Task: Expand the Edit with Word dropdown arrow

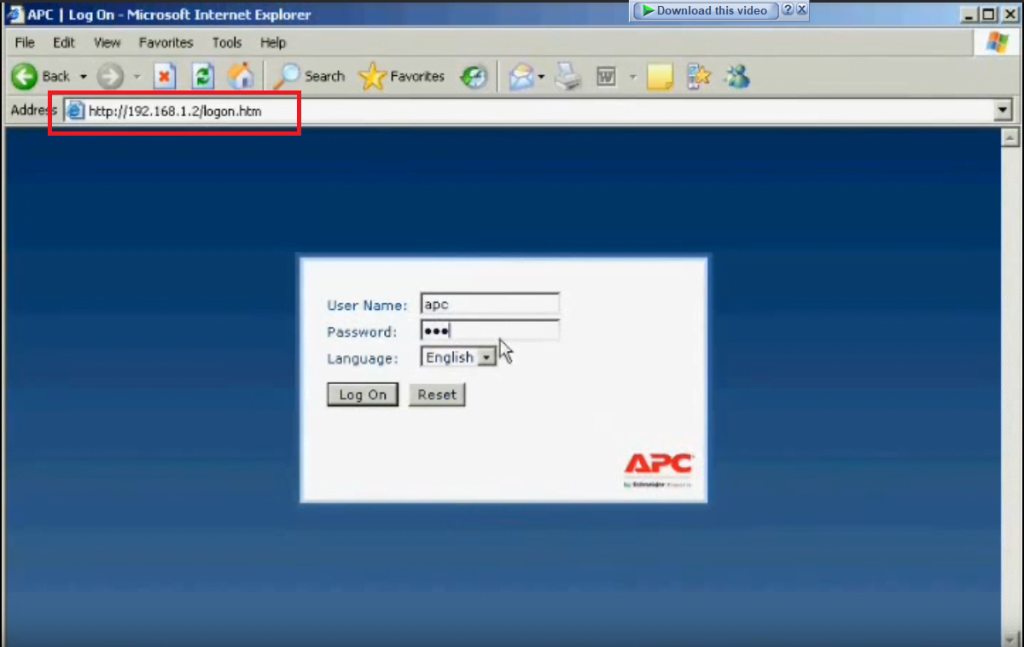Action: coord(633,77)
